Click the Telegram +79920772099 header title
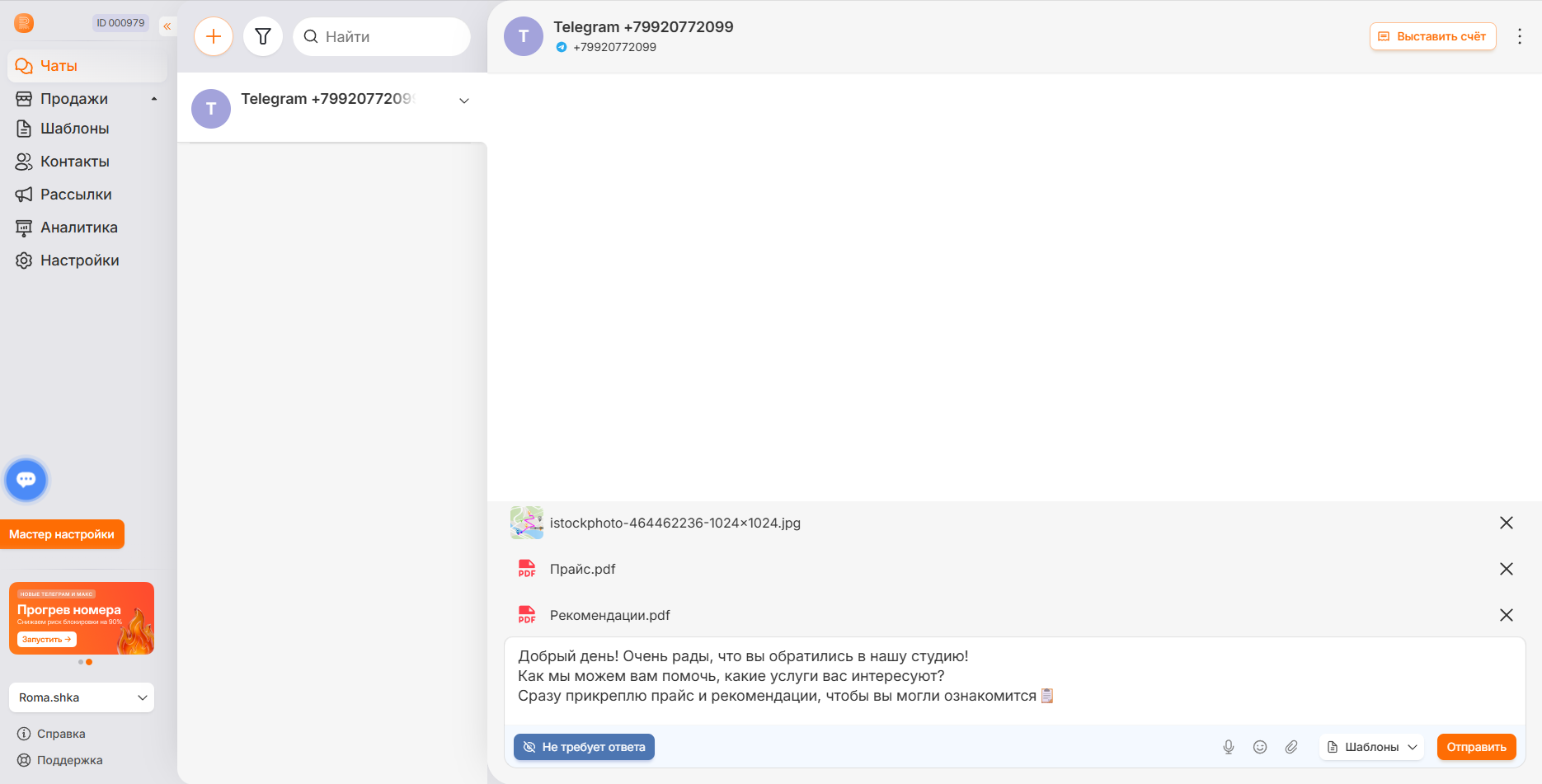This screenshot has width=1542, height=784. tap(643, 26)
